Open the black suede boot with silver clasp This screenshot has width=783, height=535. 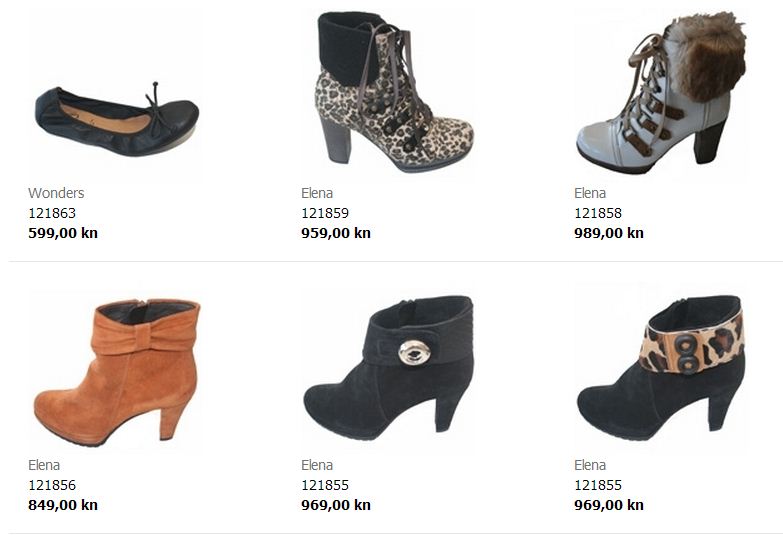pos(389,368)
